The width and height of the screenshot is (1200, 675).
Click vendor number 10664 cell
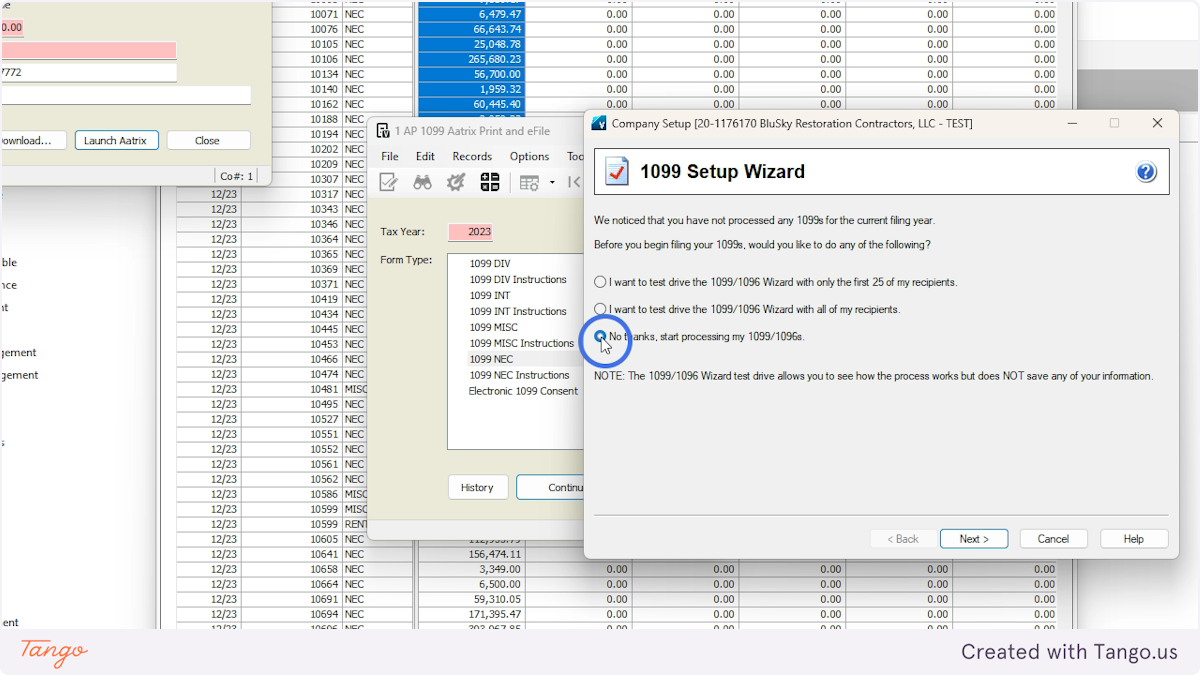(291, 584)
